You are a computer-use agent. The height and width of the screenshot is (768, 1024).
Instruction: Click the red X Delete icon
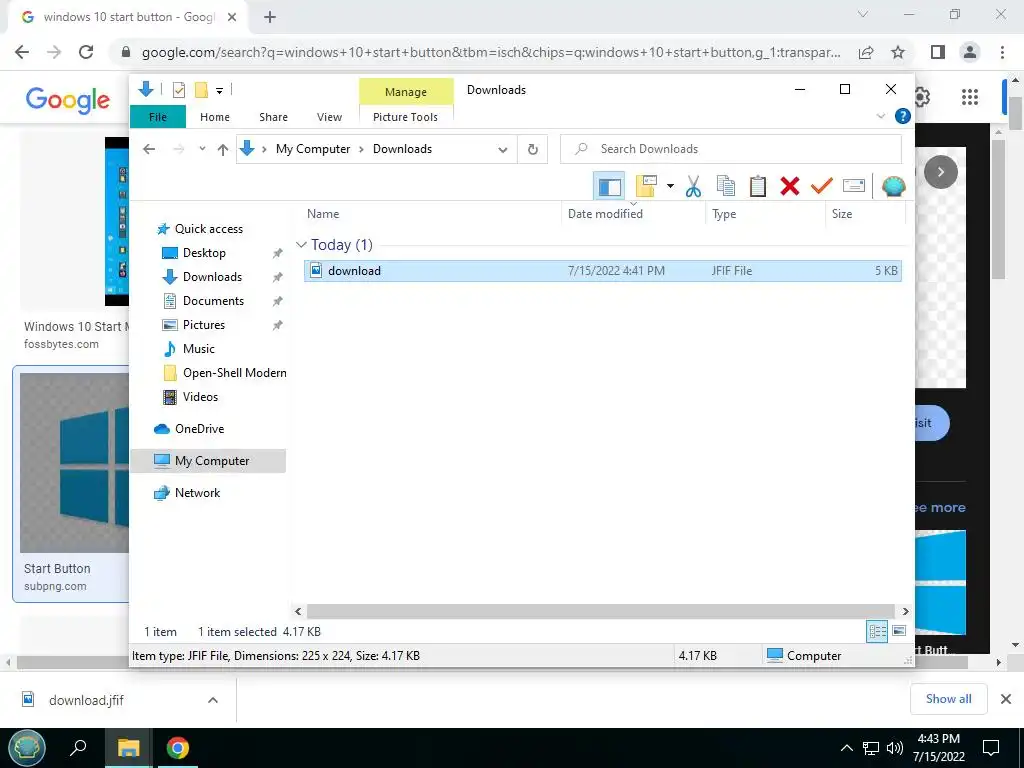point(790,186)
